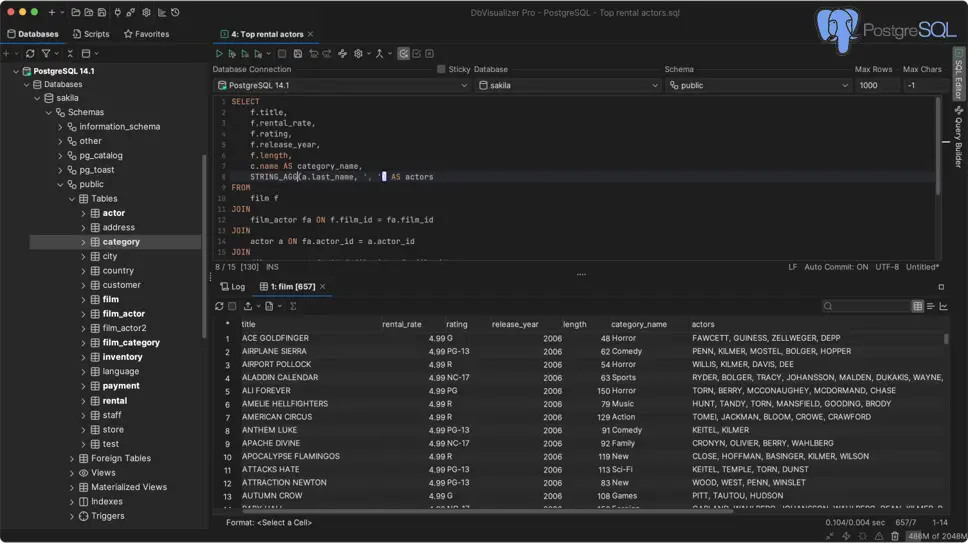Select the Log tab
This screenshot has height=543, width=968.
coord(233,287)
